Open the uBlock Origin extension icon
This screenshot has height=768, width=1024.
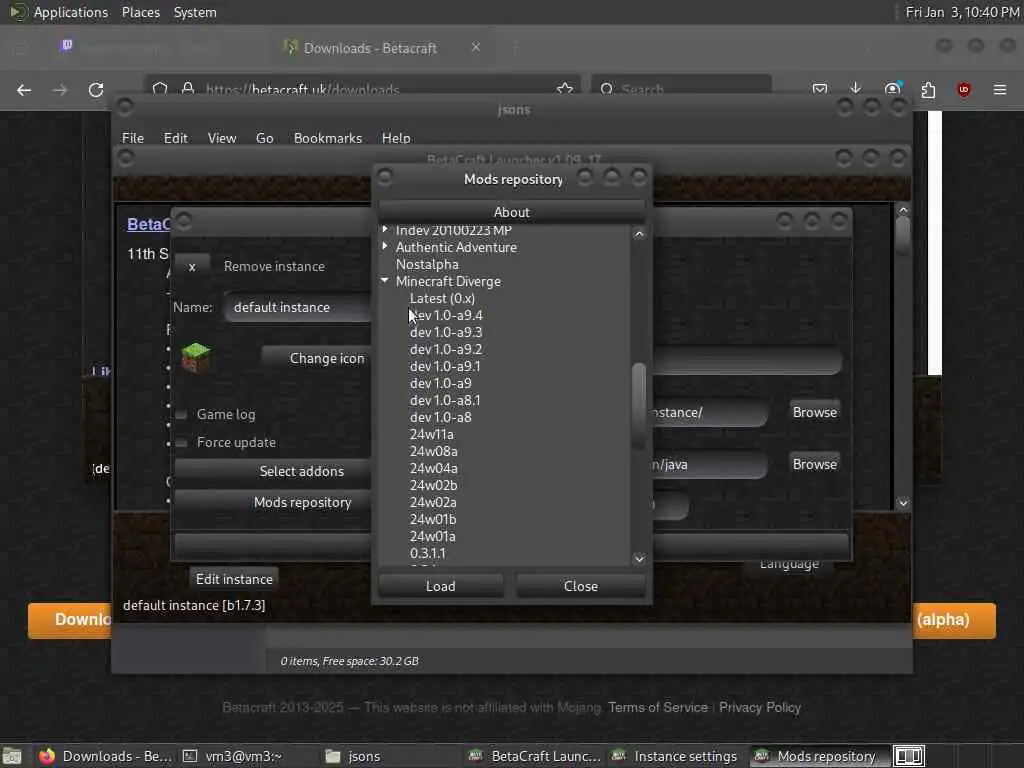pyautogui.click(x=964, y=89)
